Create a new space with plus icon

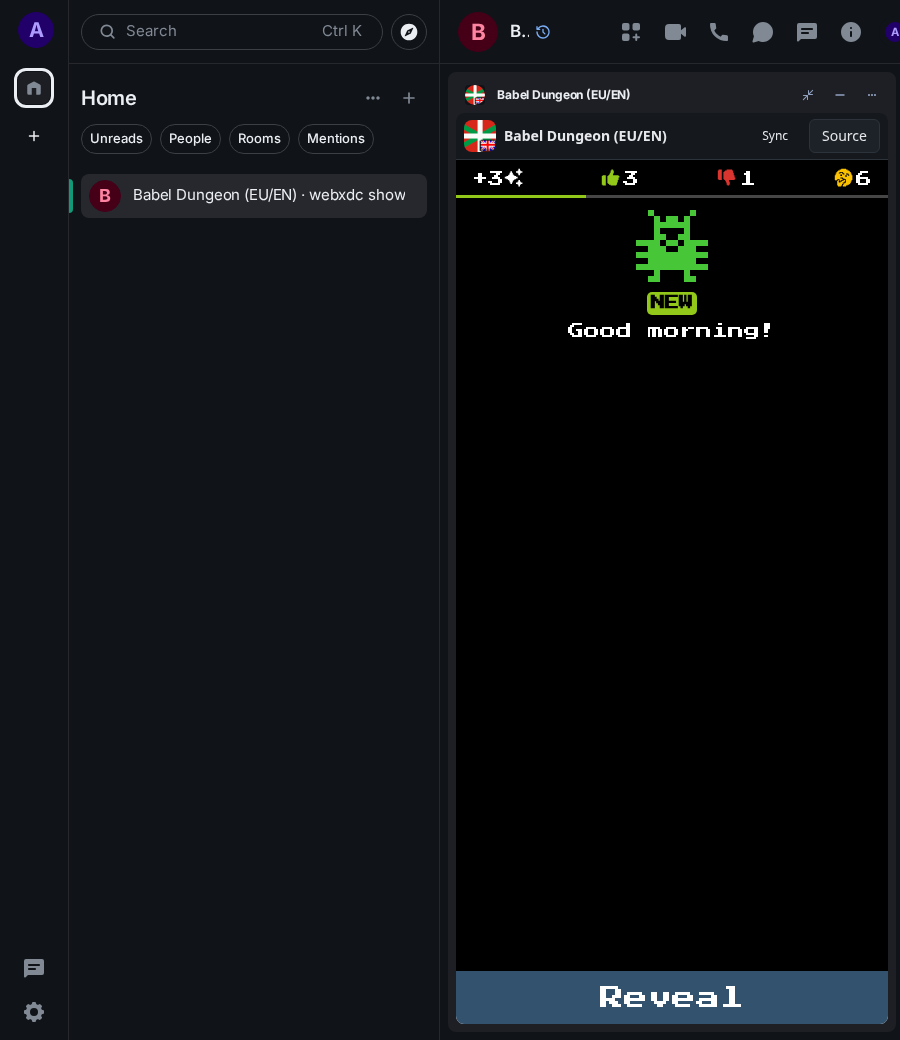click(x=34, y=136)
